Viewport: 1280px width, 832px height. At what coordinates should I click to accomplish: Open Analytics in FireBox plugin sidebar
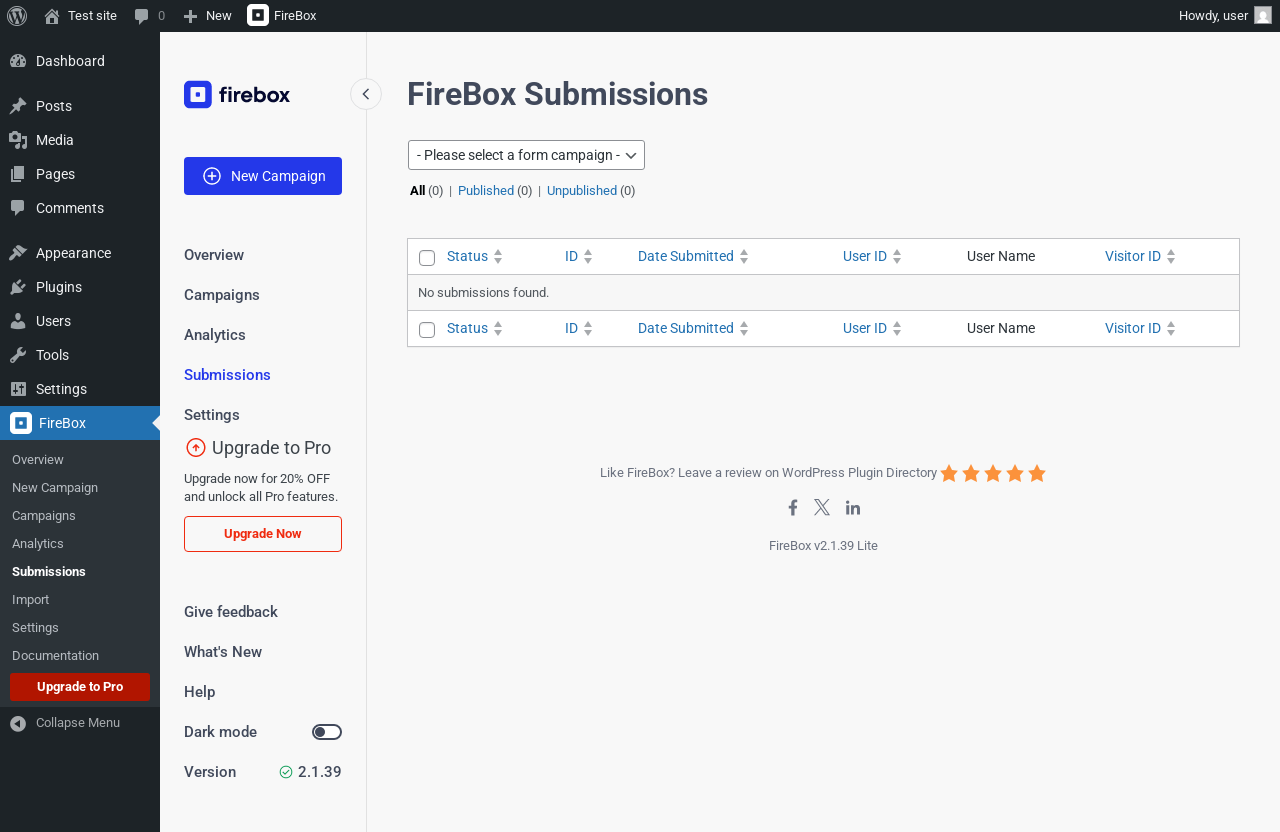click(215, 335)
